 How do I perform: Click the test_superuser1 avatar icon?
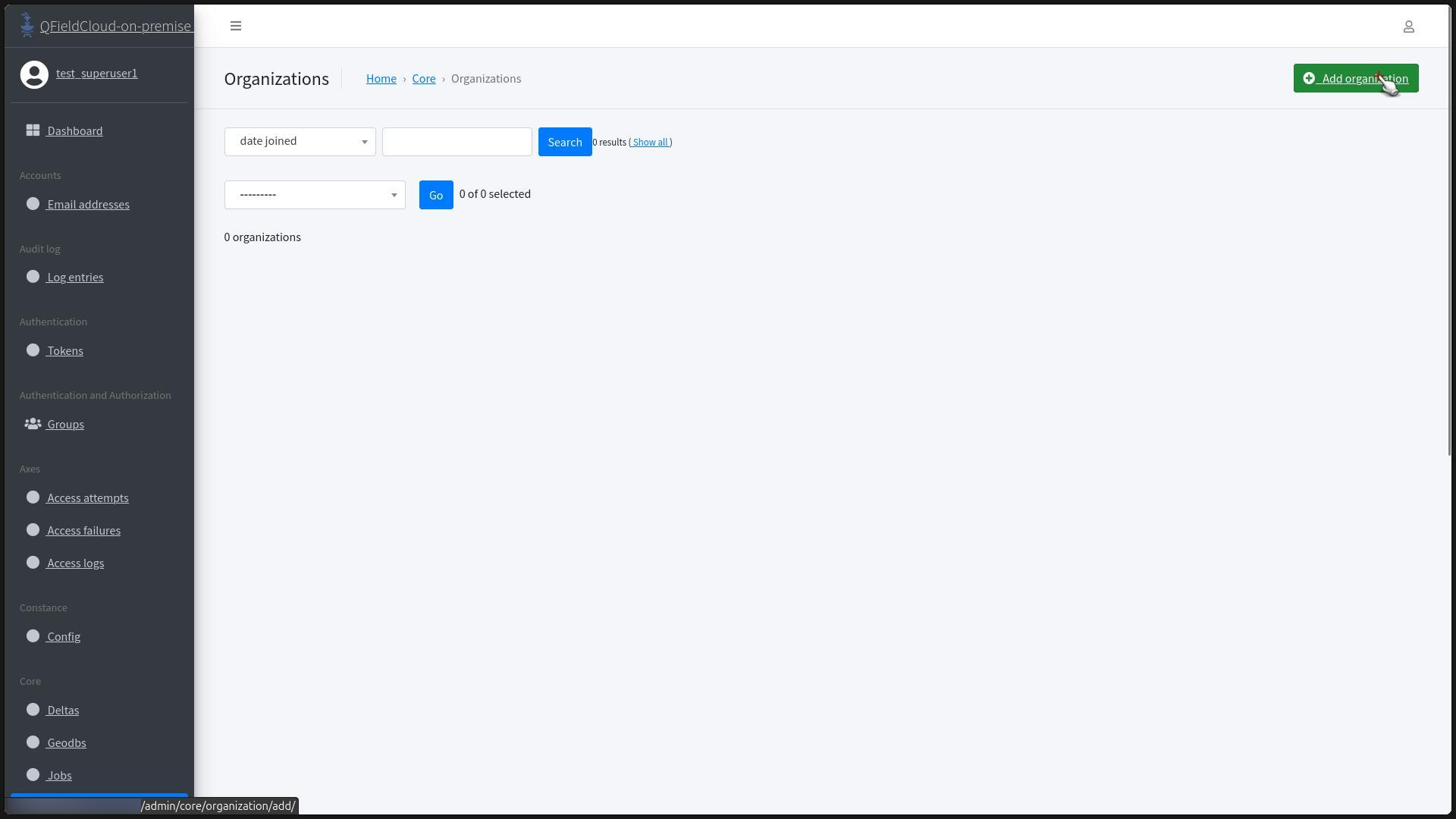tap(34, 74)
